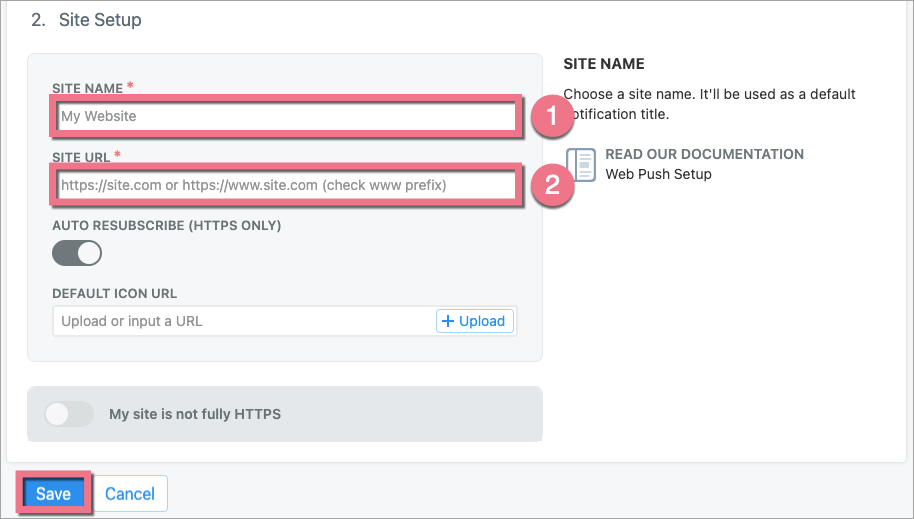Focus the Site URL text box
This screenshot has width=914, height=519.
click(284, 185)
